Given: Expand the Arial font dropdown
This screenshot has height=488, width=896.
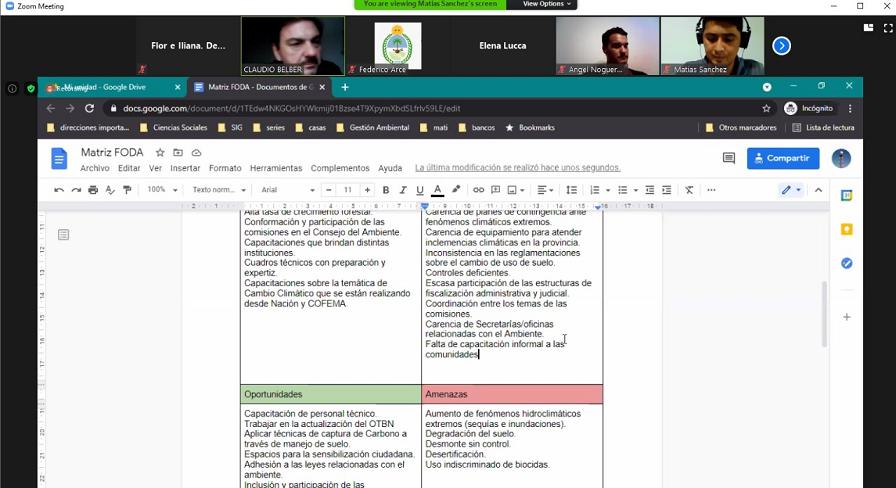Looking at the screenshot, I should (x=288, y=190).
